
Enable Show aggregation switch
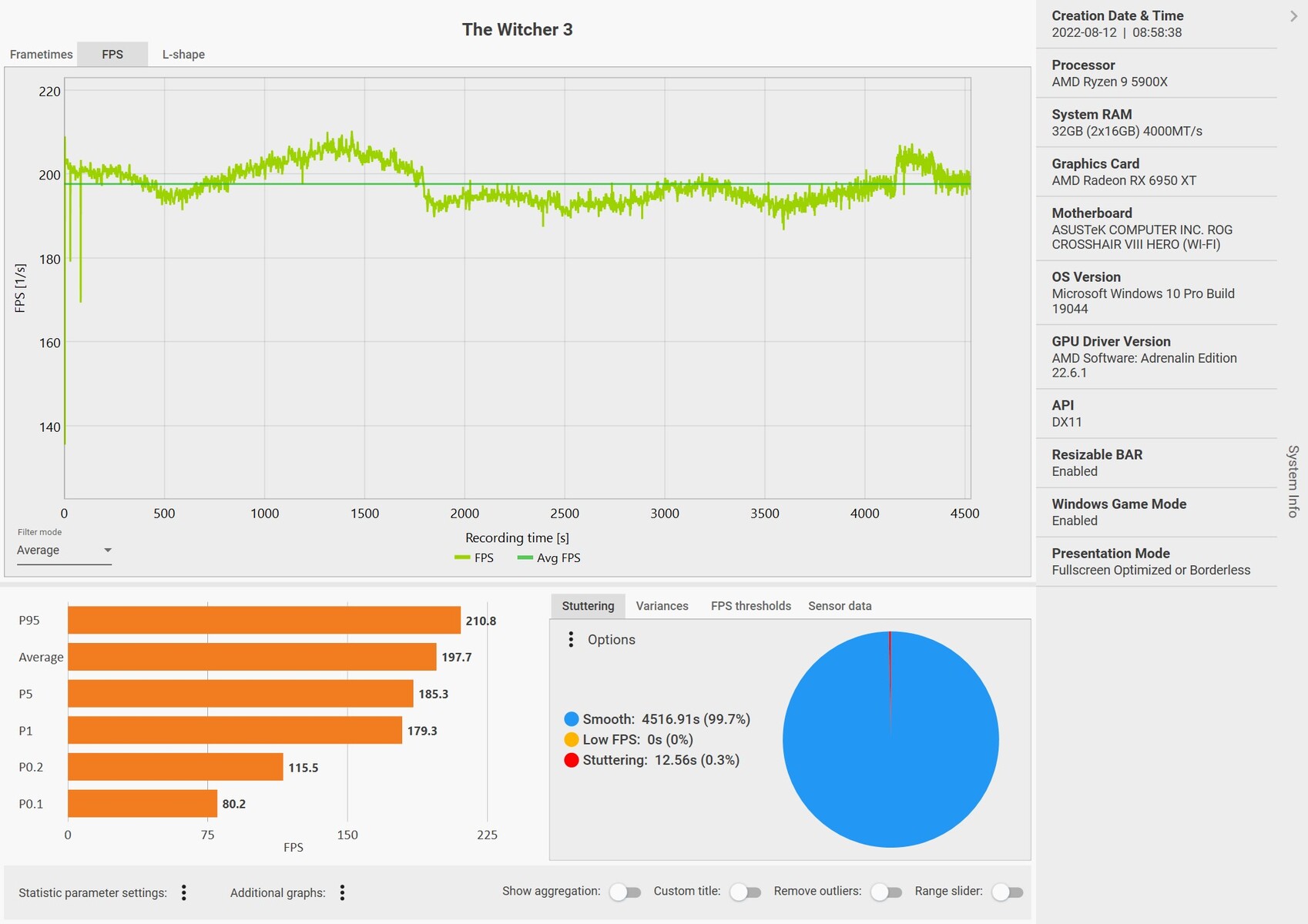(x=625, y=892)
